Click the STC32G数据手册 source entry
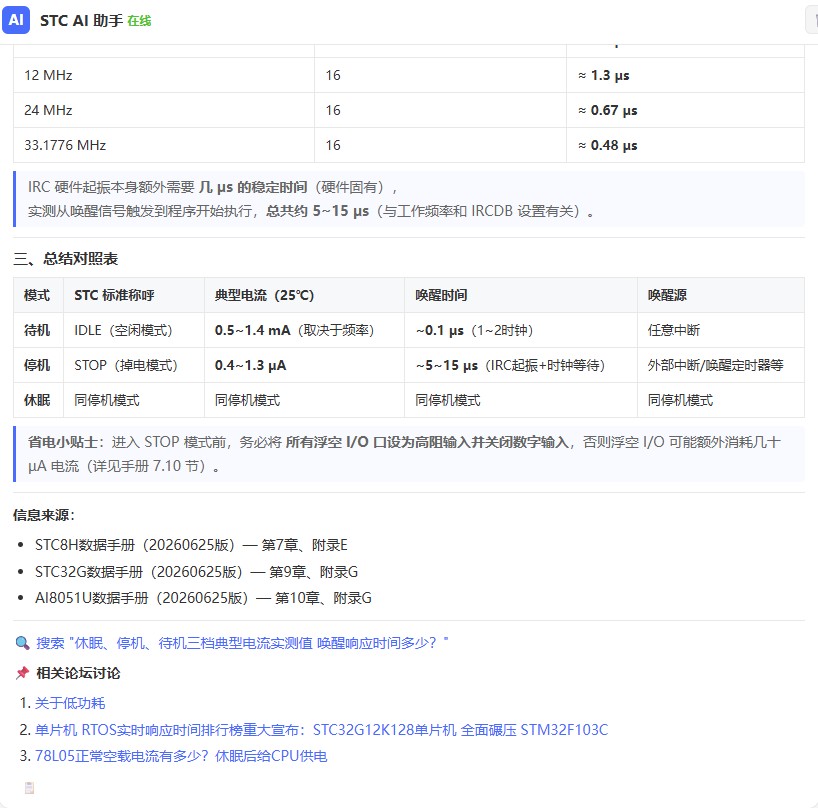The image size is (818, 808). [196, 572]
